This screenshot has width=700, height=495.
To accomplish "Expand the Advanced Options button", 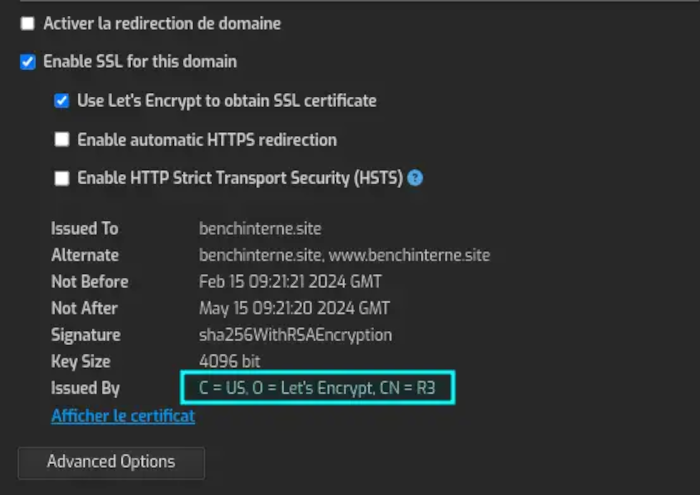I will point(111,462).
